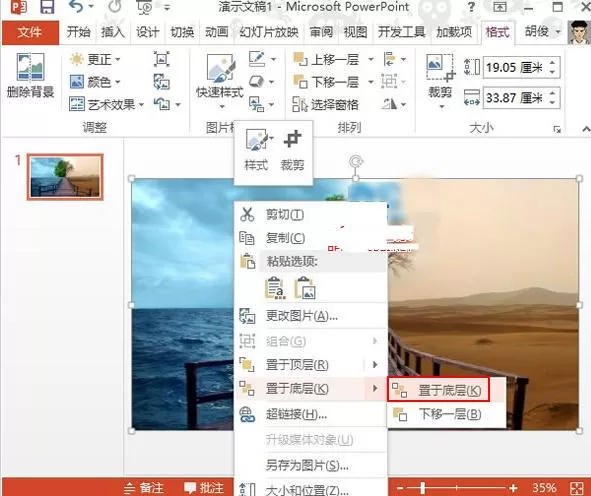Expand the 艺术效果 dropdown arrow
This screenshot has height=496, width=591.
141,105
